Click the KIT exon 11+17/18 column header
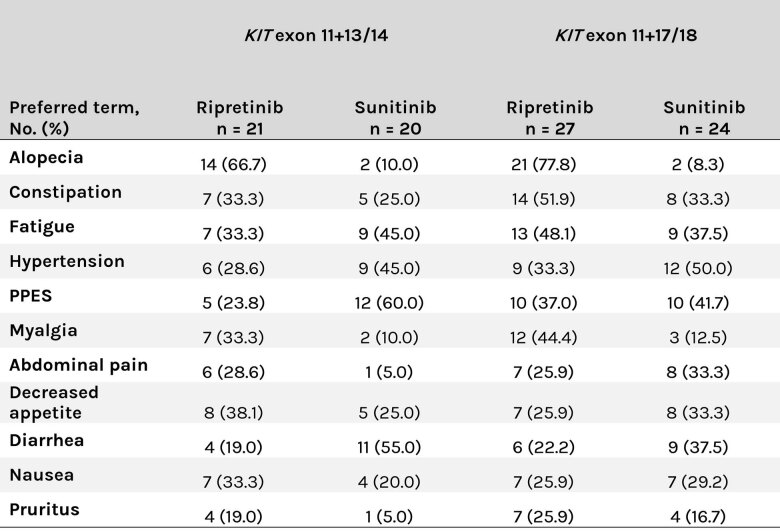780x532 pixels. point(626,35)
